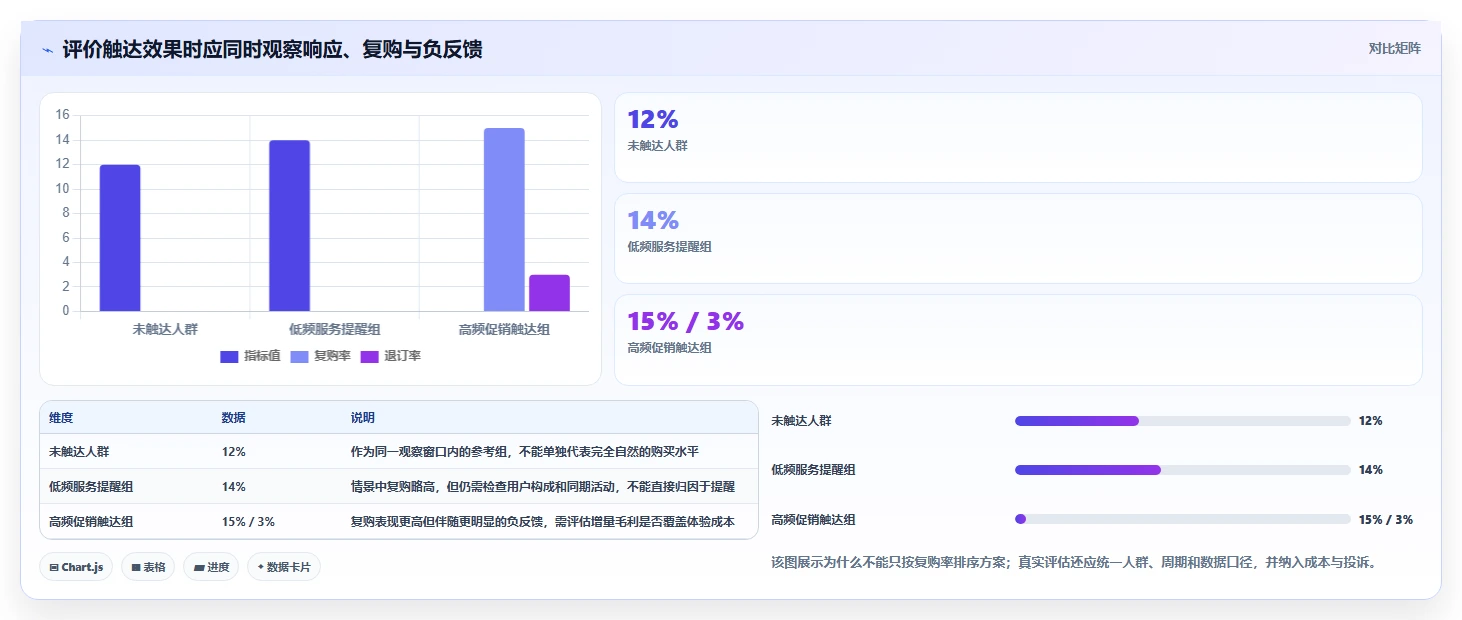Click the 14% value in the table
The height and width of the screenshot is (620, 1462).
pyautogui.click(x=234, y=486)
